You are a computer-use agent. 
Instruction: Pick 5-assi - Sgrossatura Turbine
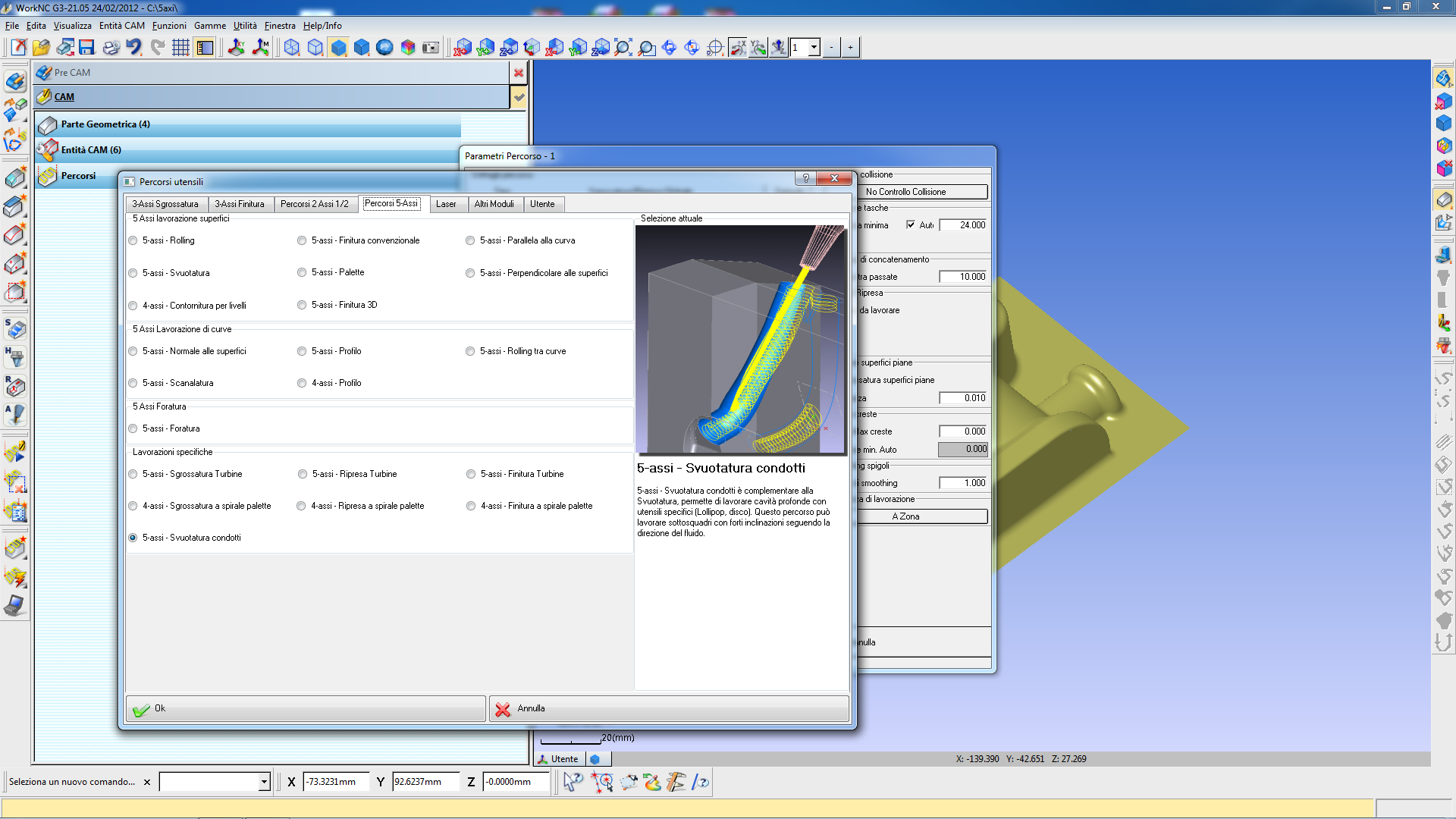point(185,474)
